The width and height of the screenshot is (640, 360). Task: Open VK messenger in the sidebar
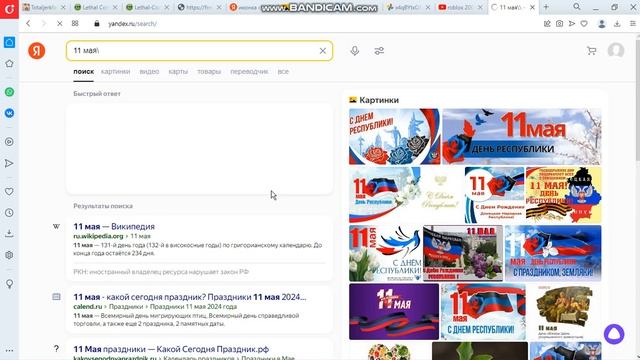click(x=9, y=113)
